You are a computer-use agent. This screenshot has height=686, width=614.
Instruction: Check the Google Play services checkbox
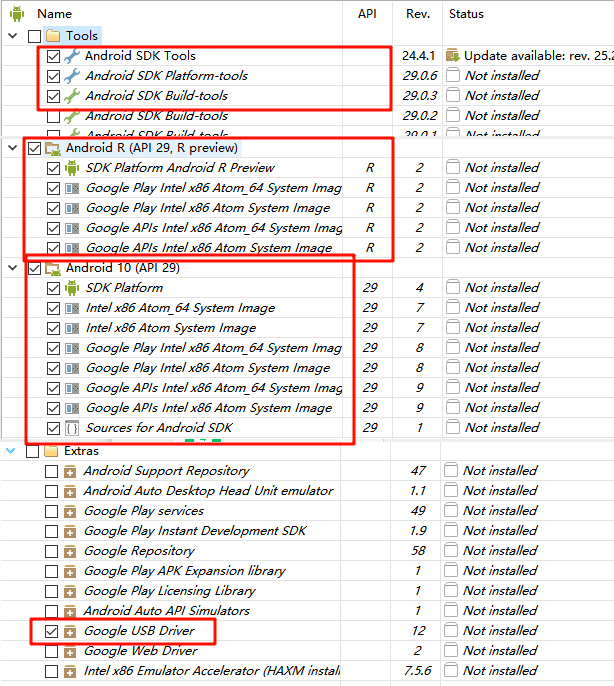click(52, 511)
